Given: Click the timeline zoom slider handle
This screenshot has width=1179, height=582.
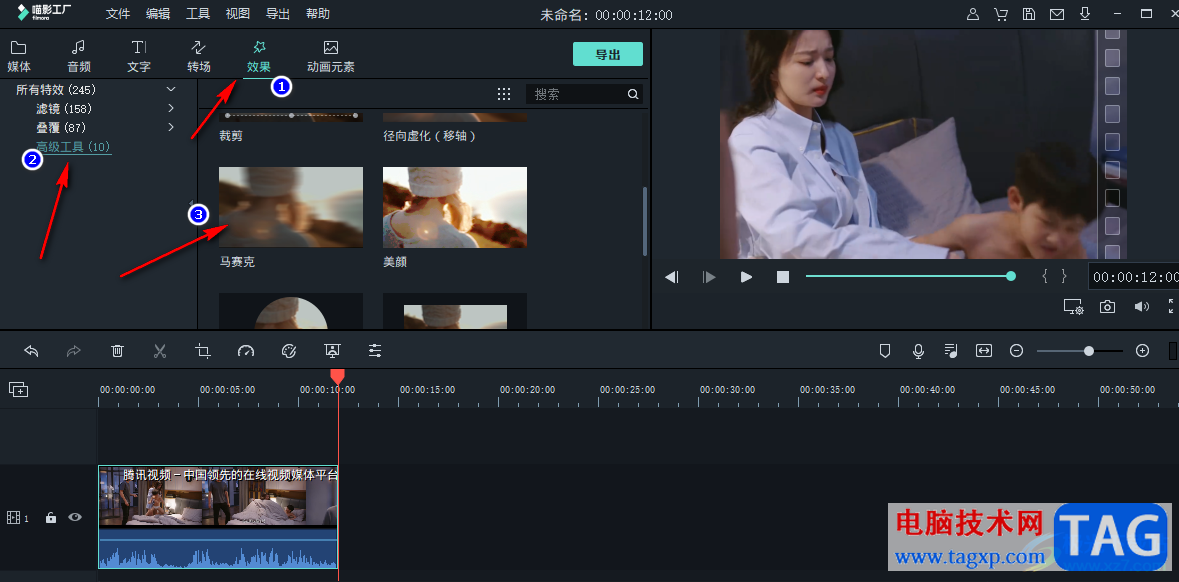Looking at the screenshot, I should [1089, 351].
